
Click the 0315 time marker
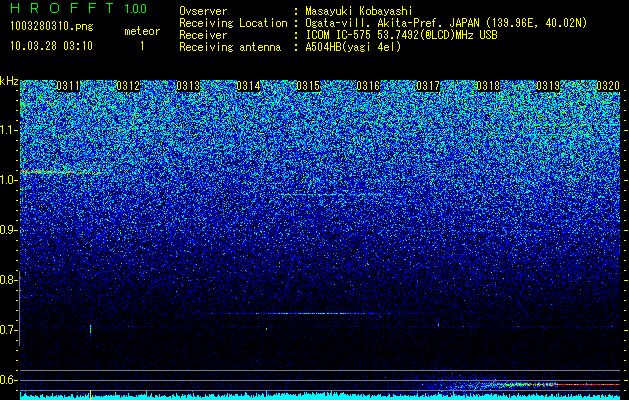coord(308,86)
